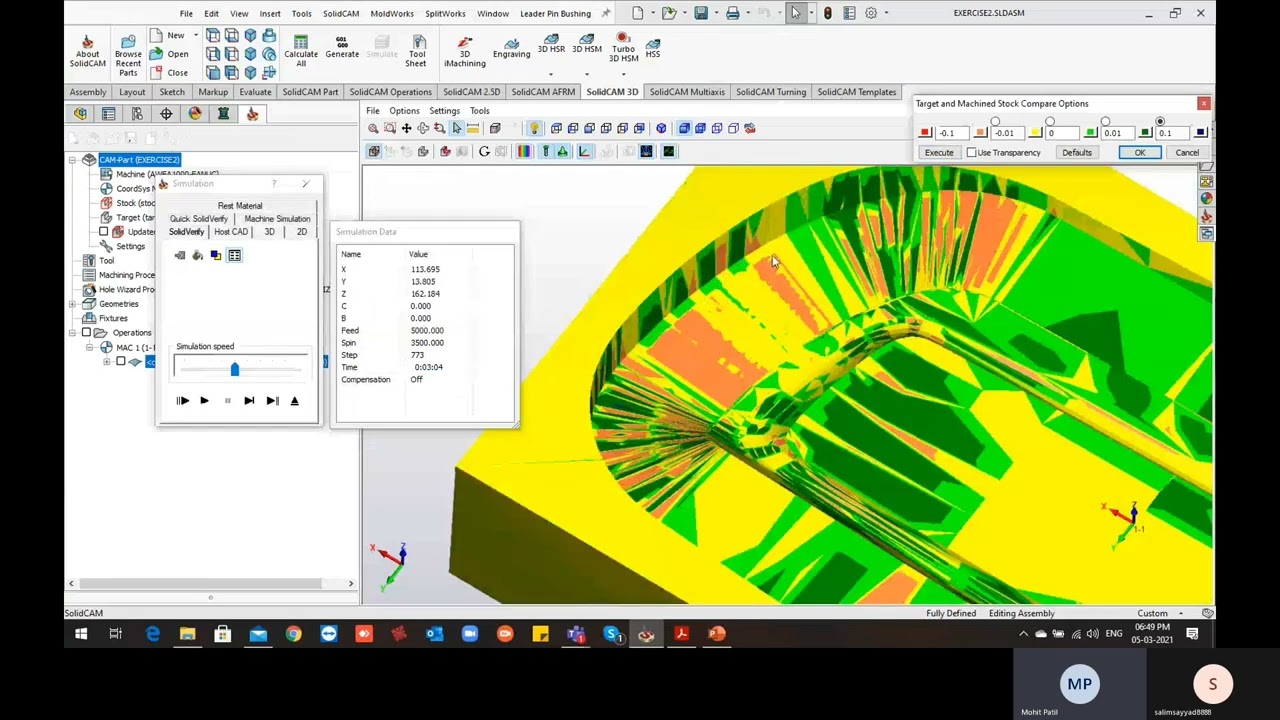The height and width of the screenshot is (720, 1280).
Task: Click the red -0.1 color swatch
Action: 925,133
